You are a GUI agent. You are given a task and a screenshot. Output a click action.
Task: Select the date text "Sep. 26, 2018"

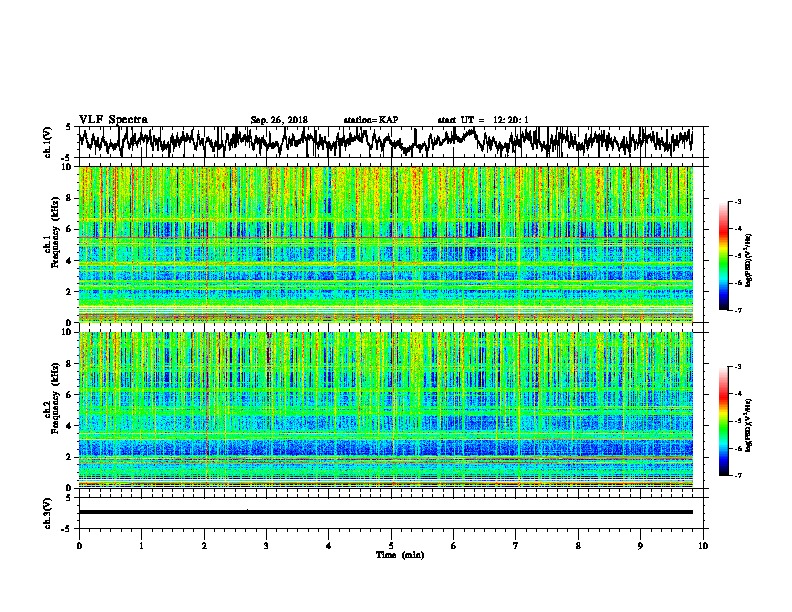point(279,120)
